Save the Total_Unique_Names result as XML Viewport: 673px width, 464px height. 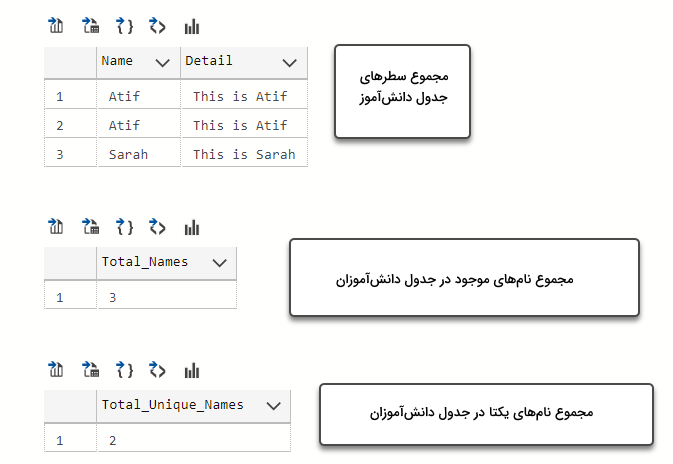point(158,370)
